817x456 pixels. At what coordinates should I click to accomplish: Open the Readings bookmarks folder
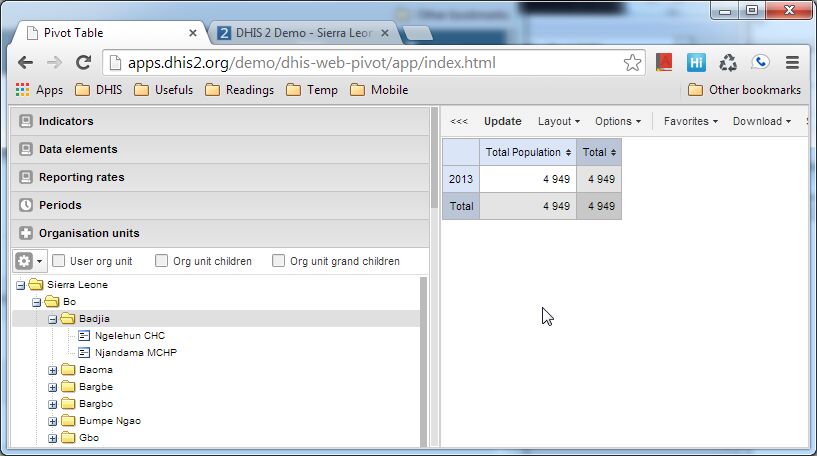(240, 90)
